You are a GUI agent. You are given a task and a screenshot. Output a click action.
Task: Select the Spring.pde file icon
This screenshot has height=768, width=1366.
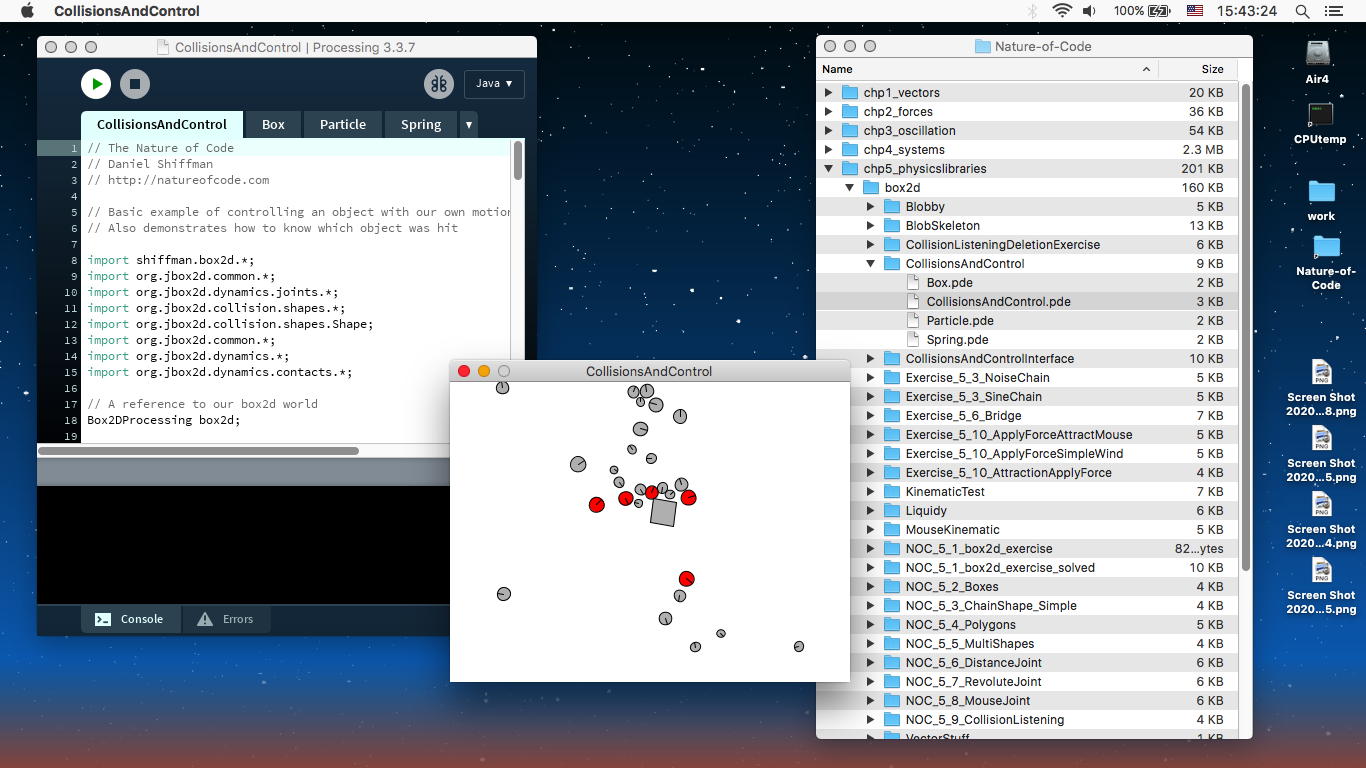coord(912,340)
